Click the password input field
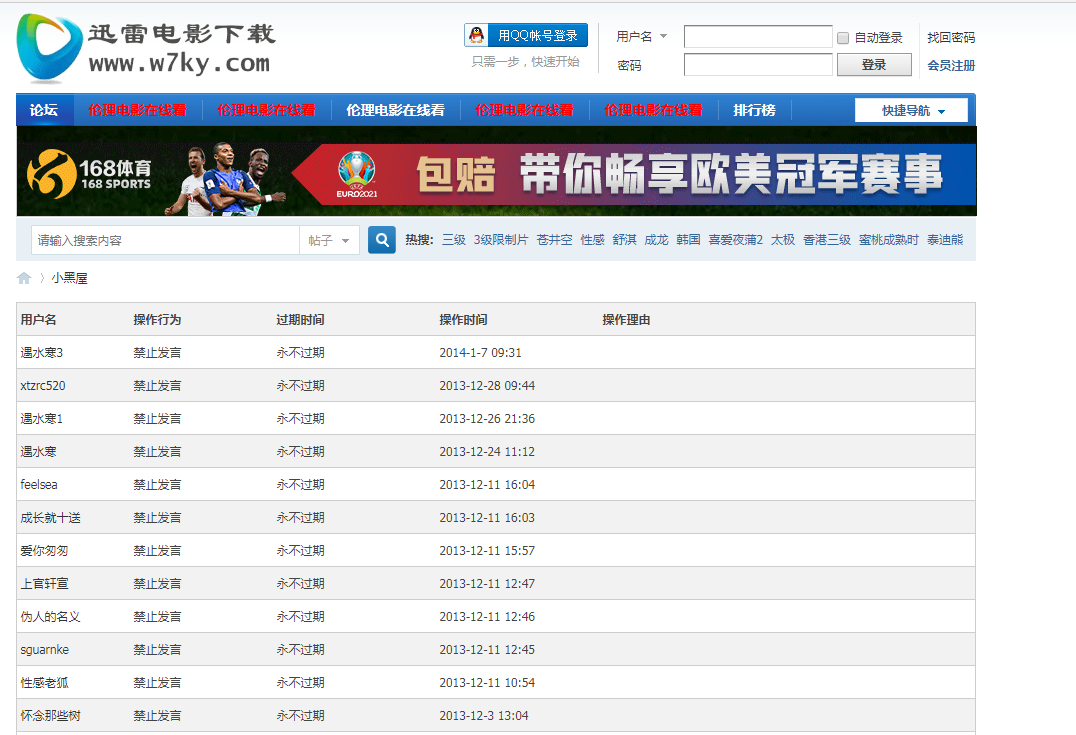1076x735 pixels. click(x=758, y=65)
